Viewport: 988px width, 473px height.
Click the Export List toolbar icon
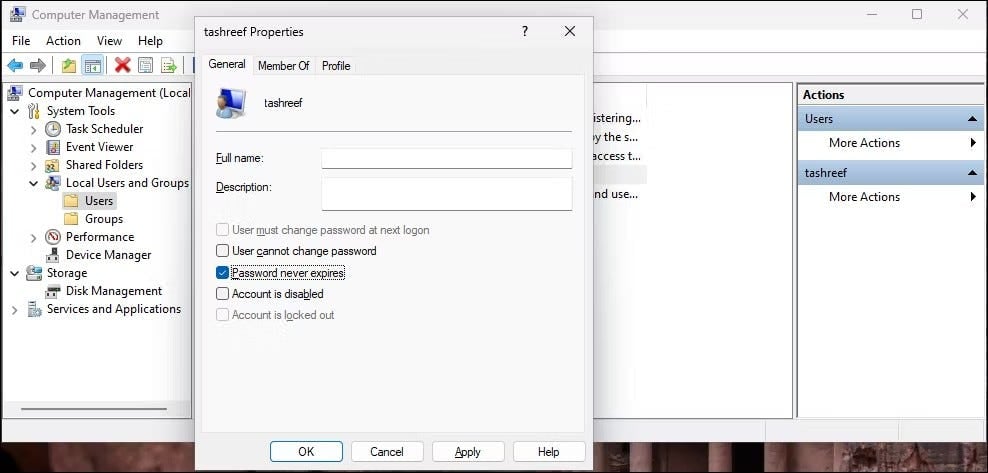pyautogui.click(x=168, y=65)
